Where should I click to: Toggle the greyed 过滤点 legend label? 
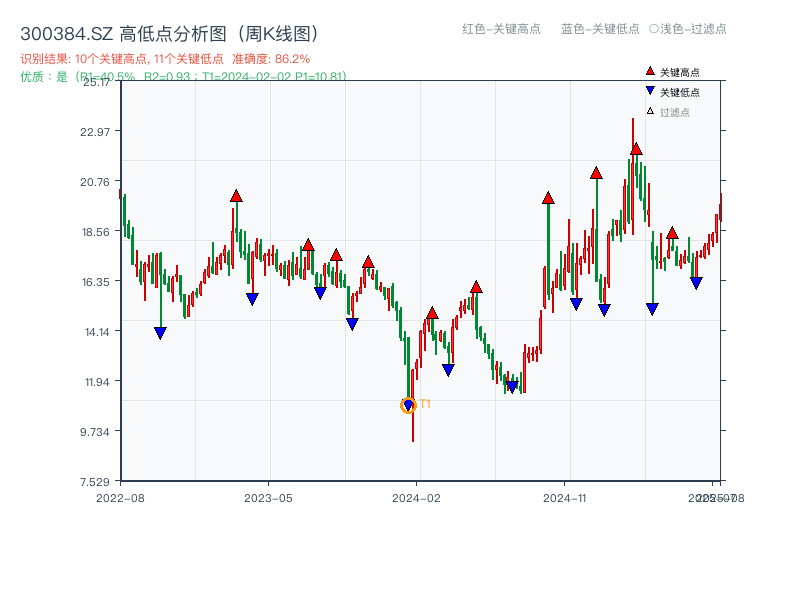(x=675, y=112)
